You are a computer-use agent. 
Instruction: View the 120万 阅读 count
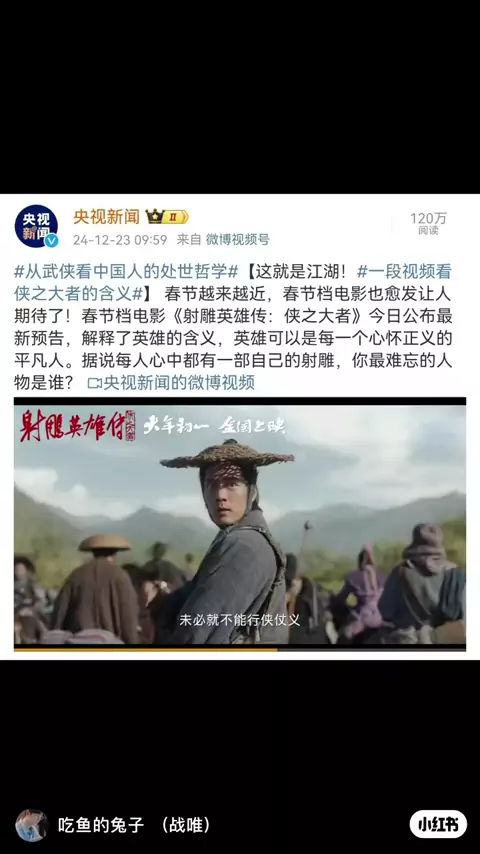coord(428,223)
